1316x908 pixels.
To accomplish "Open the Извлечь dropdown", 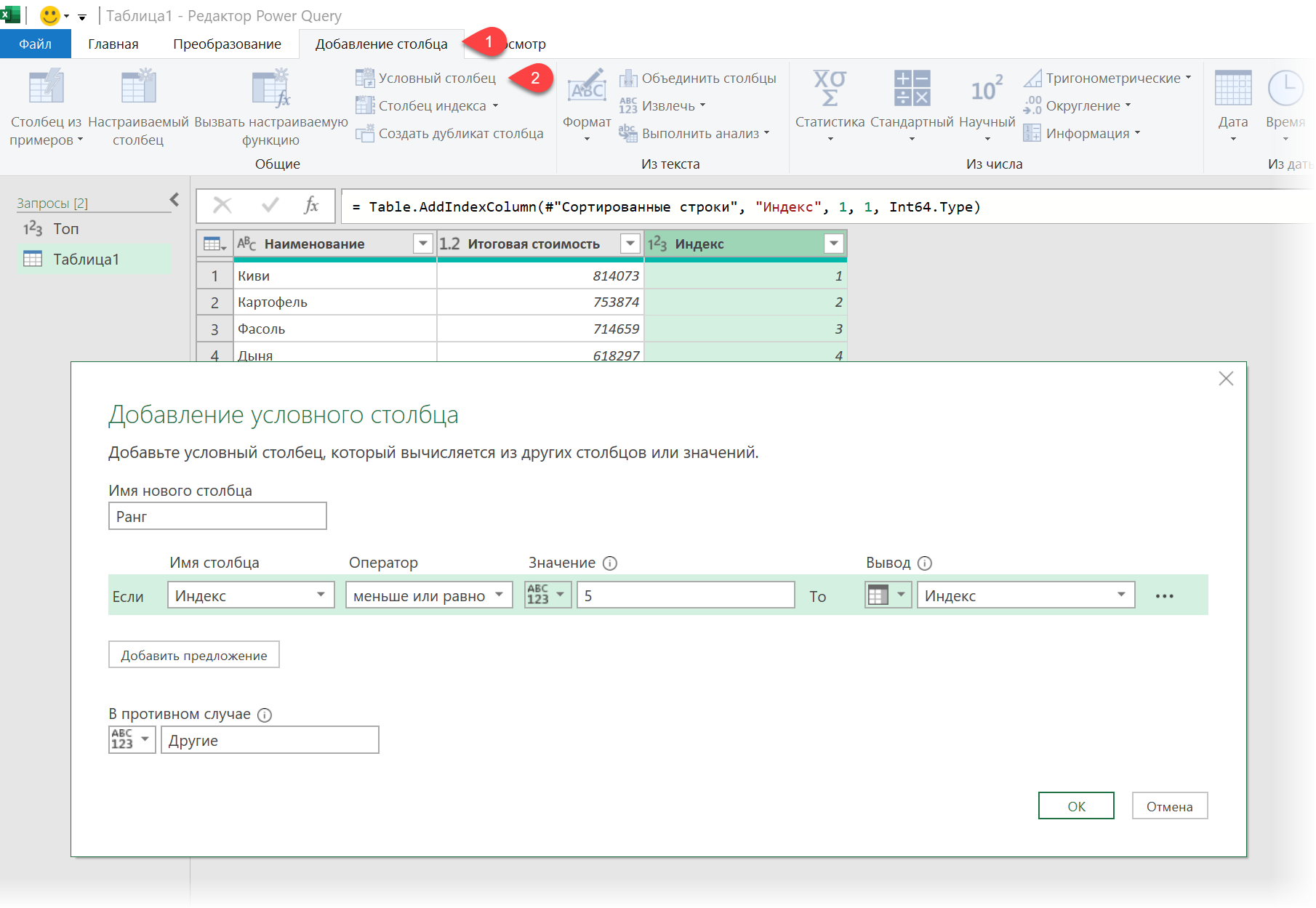I will click(x=662, y=105).
